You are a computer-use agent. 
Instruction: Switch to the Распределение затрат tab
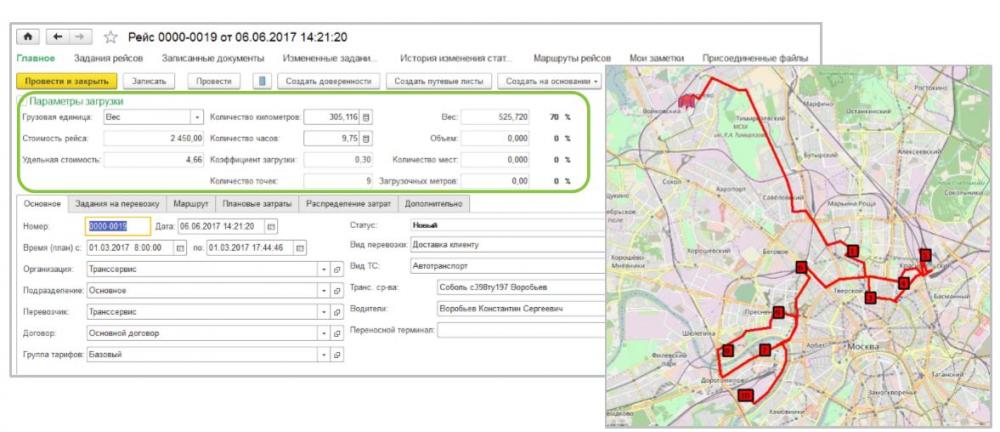(348, 204)
